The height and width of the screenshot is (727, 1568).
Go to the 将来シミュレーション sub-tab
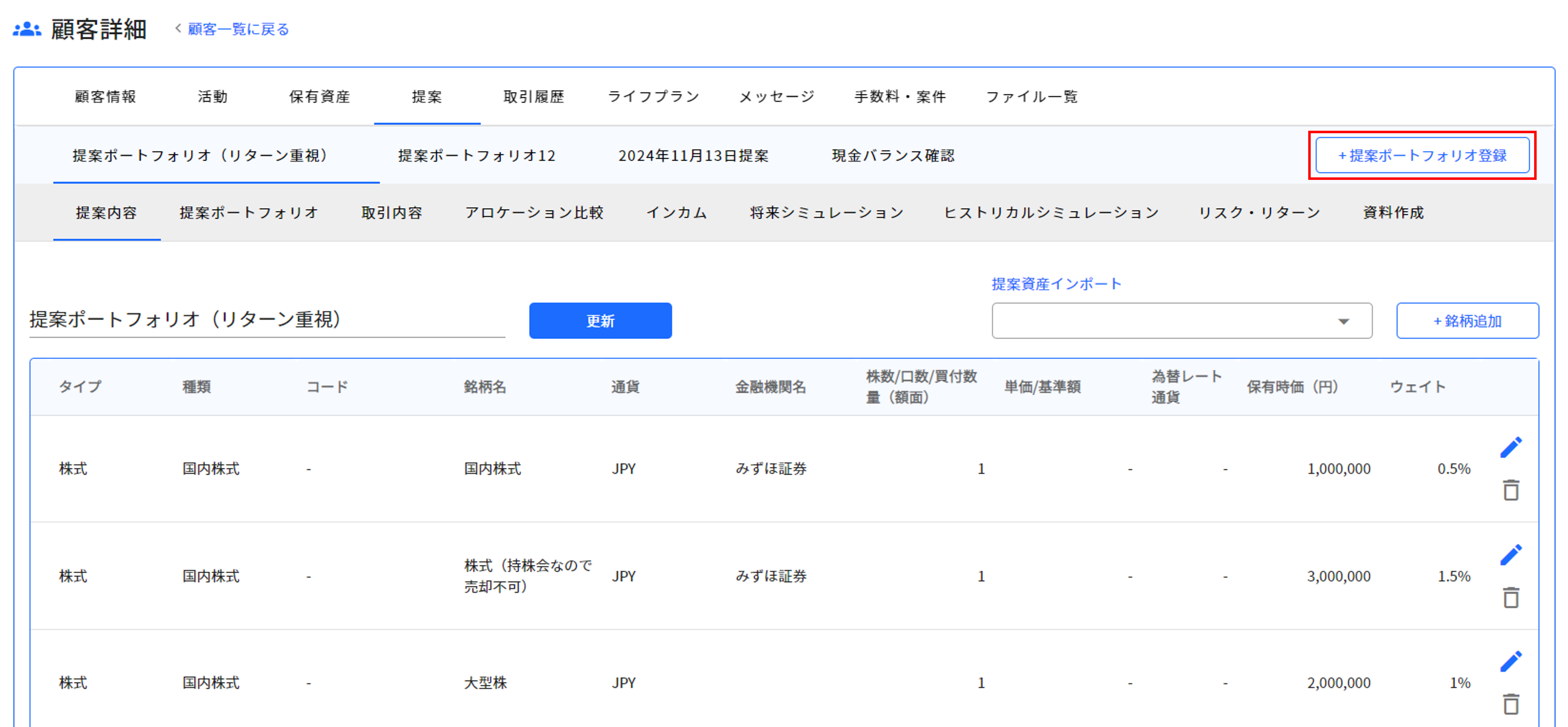click(x=827, y=213)
